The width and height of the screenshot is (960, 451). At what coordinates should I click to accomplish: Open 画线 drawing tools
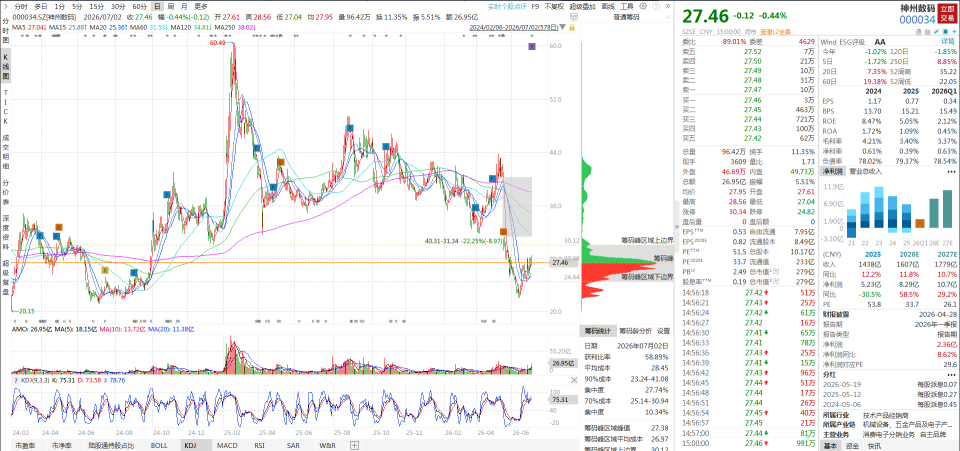click(608, 6)
